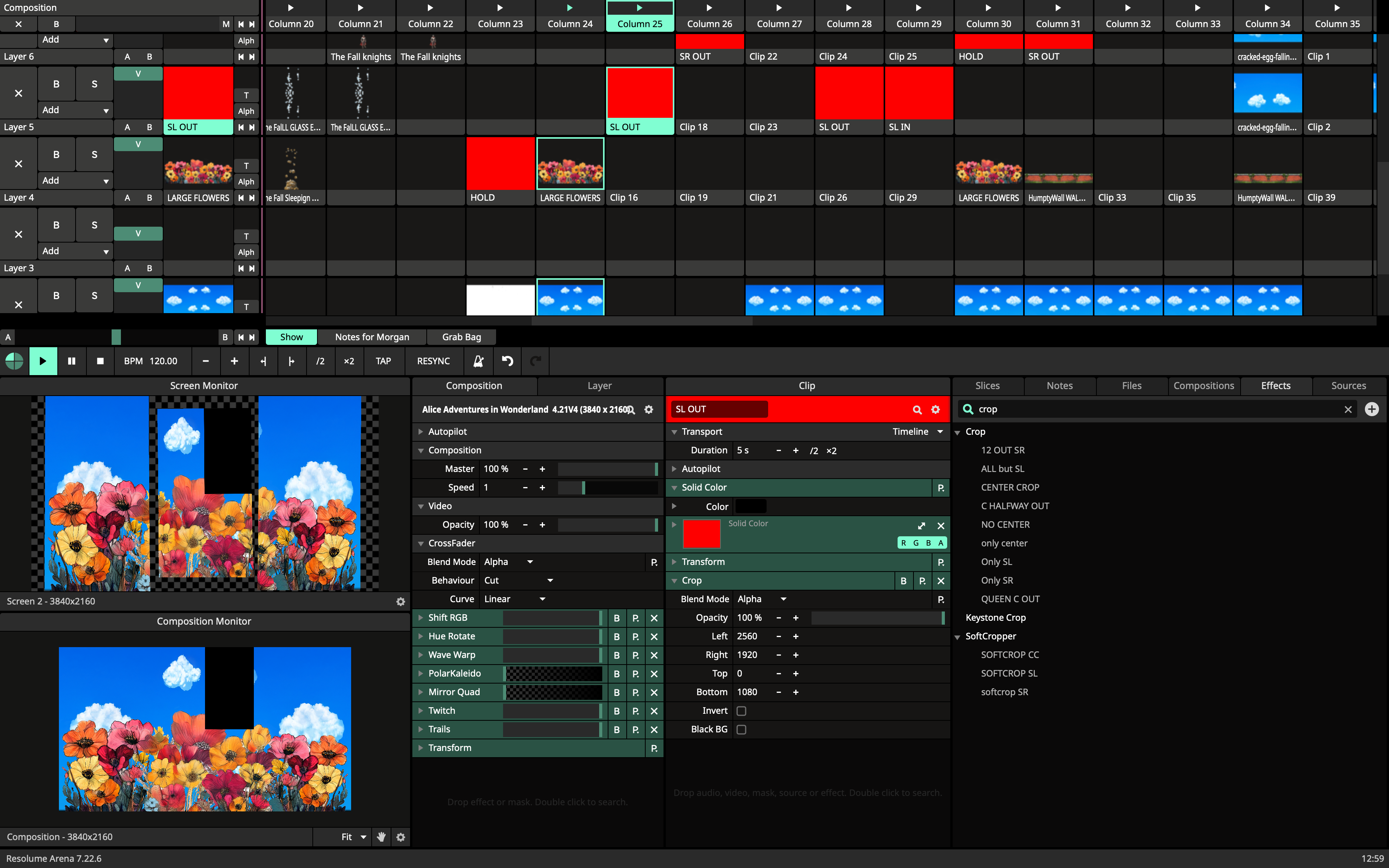Pause playback in the transport bar
This screenshot has height=868, width=1389.
[72, 361]
